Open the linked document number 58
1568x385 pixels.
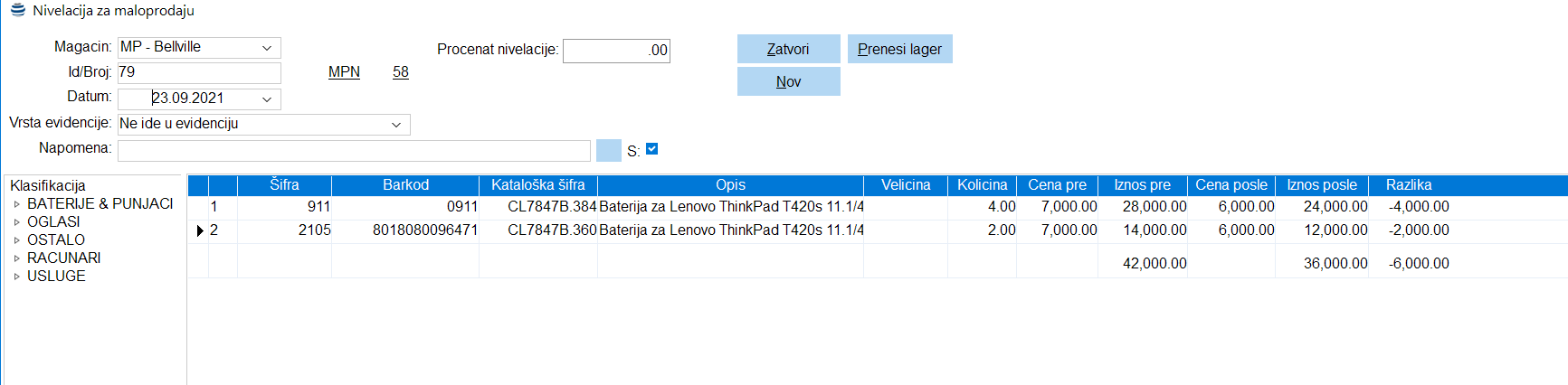click(401, 72)
